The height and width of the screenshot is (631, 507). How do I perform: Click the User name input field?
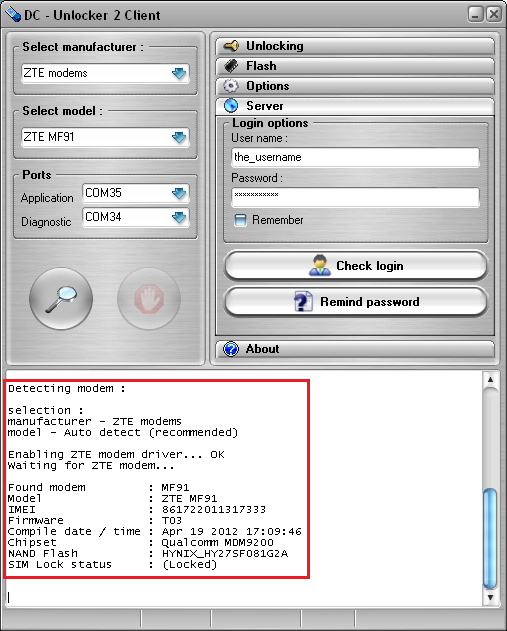[x=356, y=157]
